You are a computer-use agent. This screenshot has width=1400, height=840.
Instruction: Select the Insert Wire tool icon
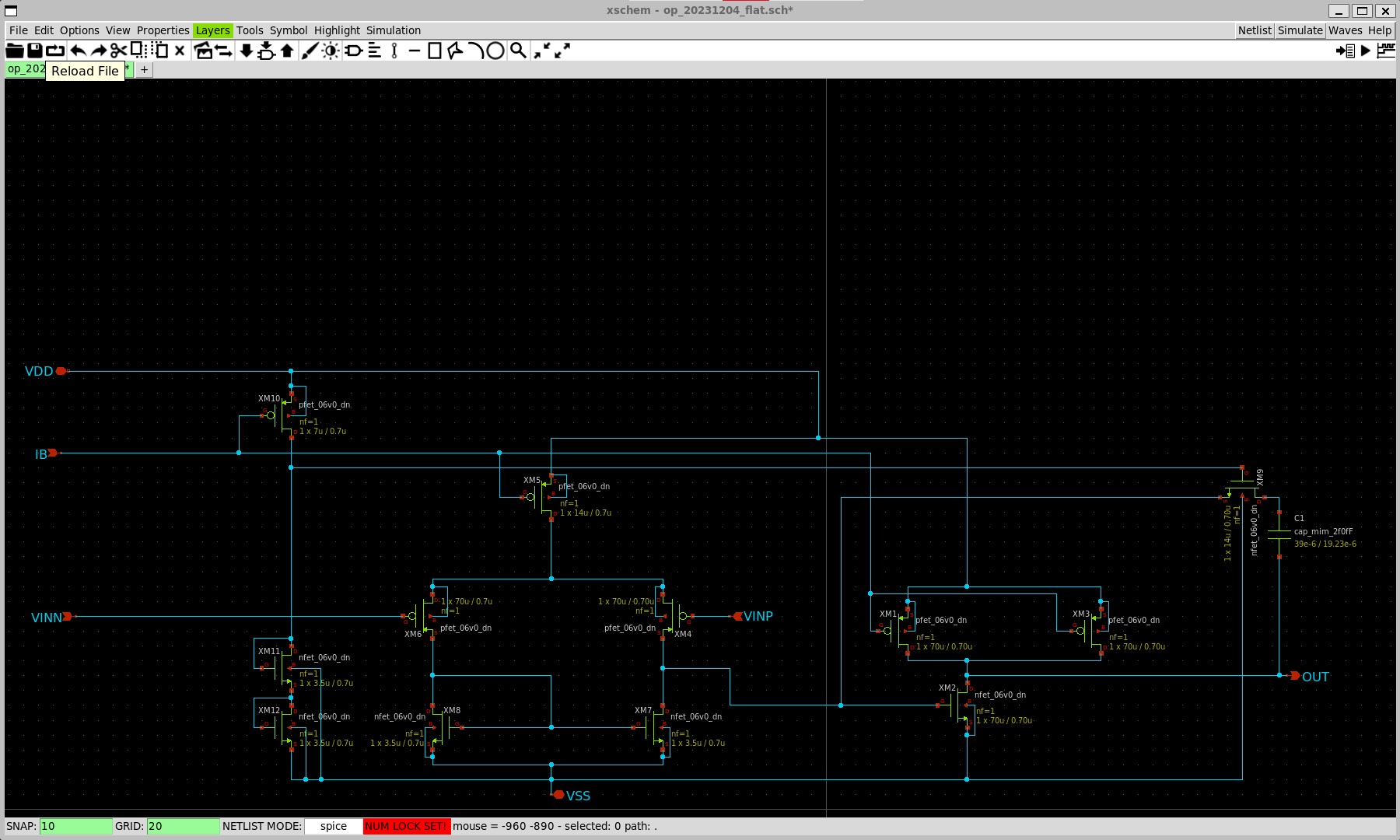pyautogui.click(x=394, y=51)
